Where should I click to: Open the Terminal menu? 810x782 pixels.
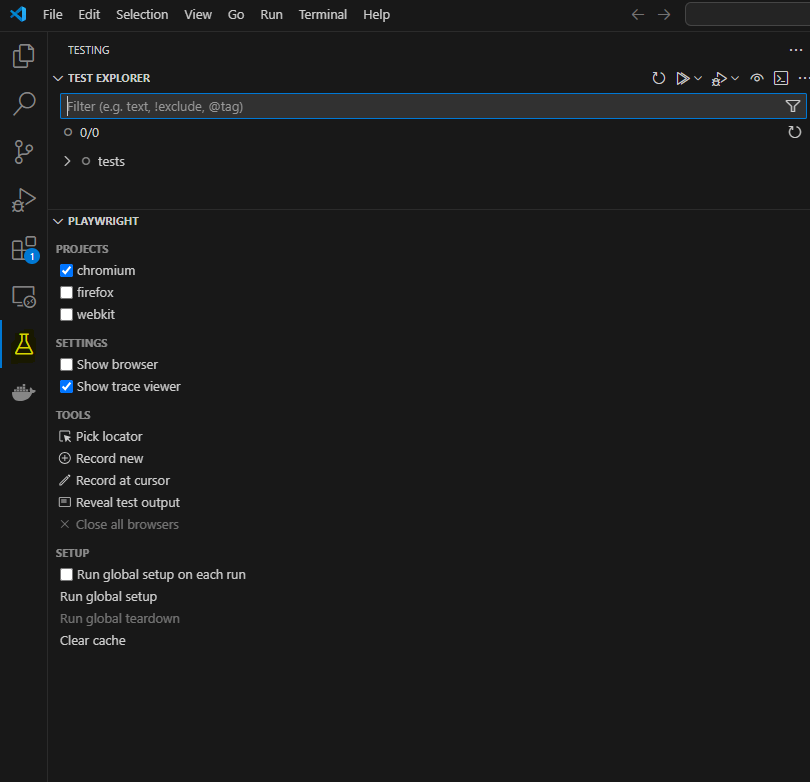click(x=323, y=15)
